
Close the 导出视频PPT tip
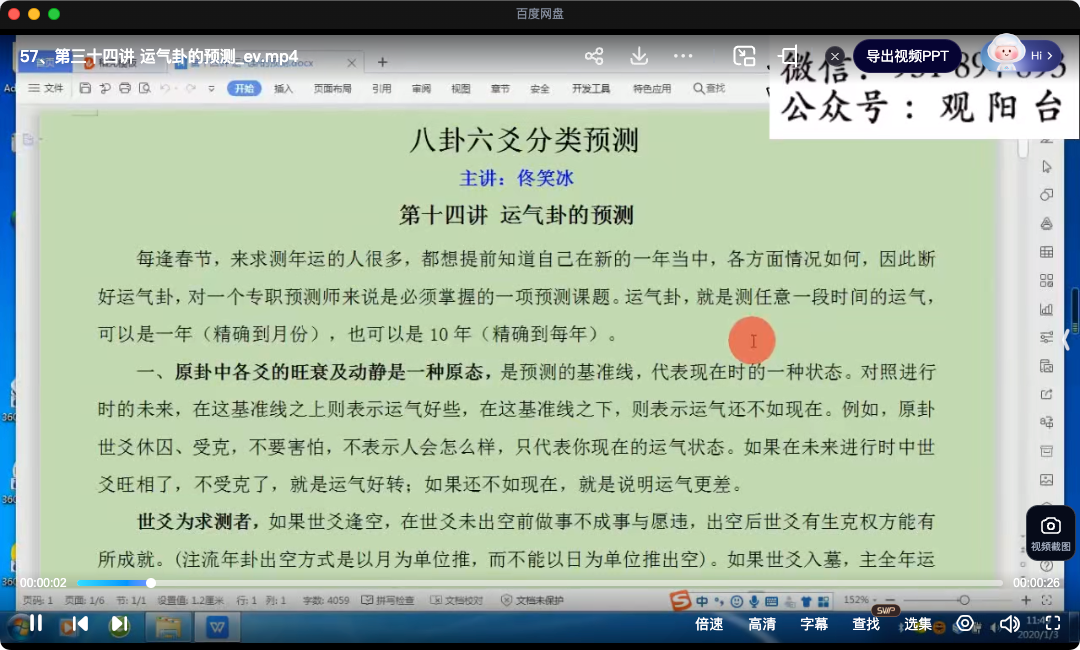(x=835, y=56)
